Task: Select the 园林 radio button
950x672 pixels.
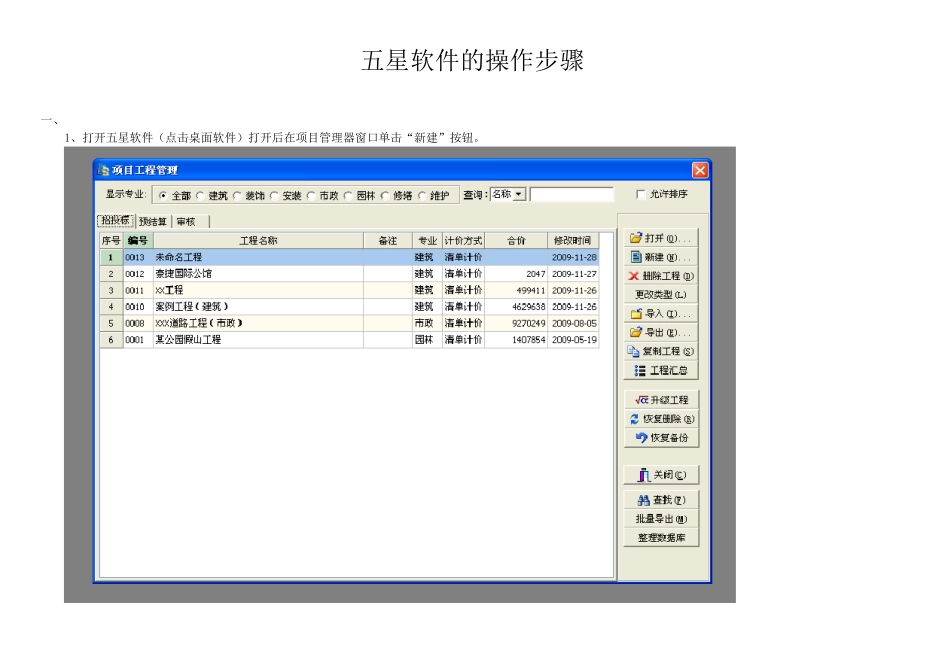Action: [348, 195]
